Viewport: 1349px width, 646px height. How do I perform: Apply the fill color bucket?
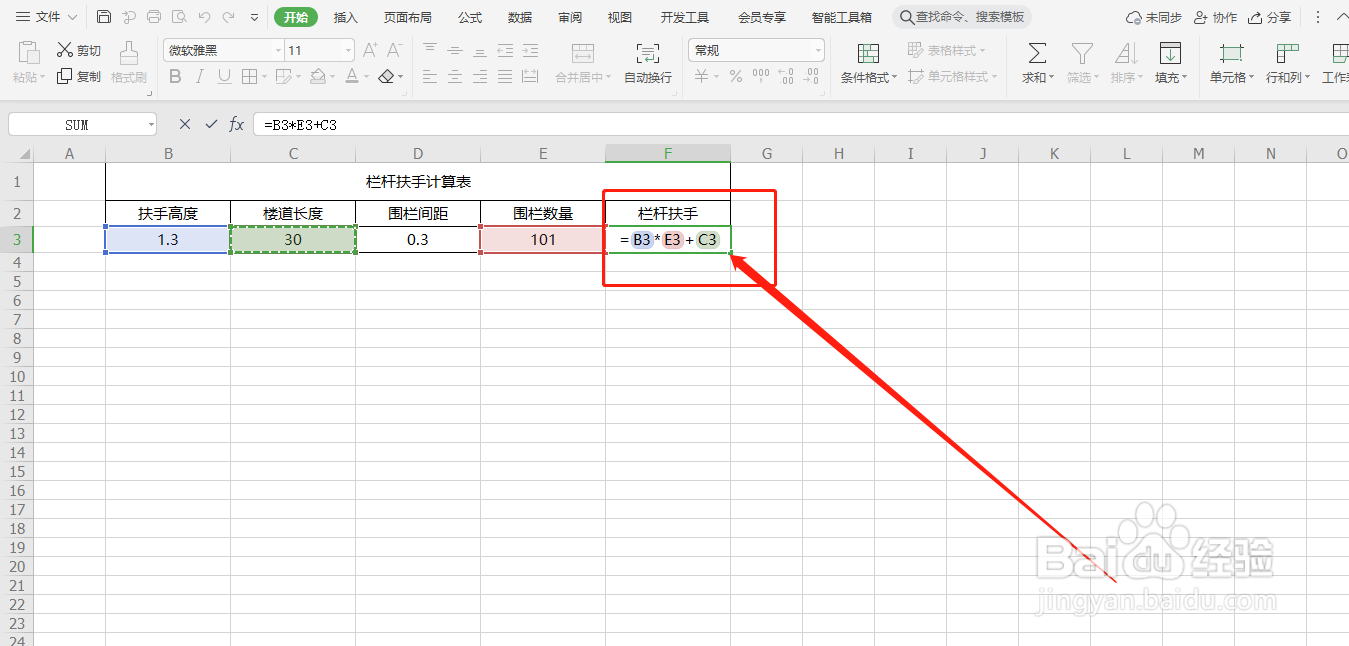[317, 76]
